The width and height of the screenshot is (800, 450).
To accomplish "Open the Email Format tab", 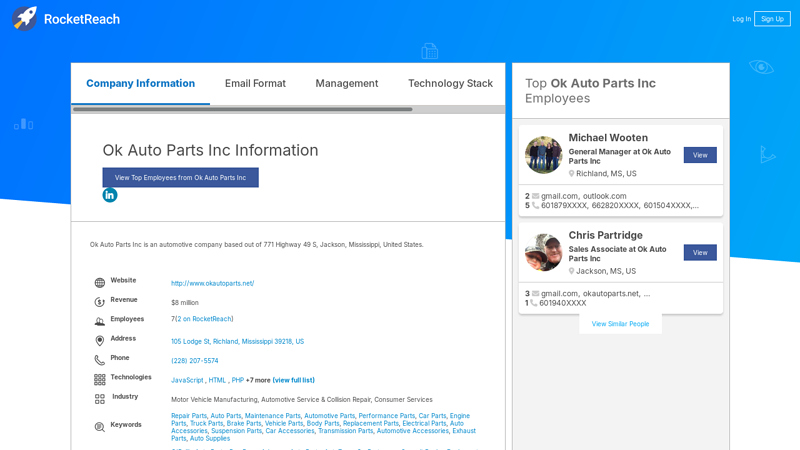I will 255,84.
